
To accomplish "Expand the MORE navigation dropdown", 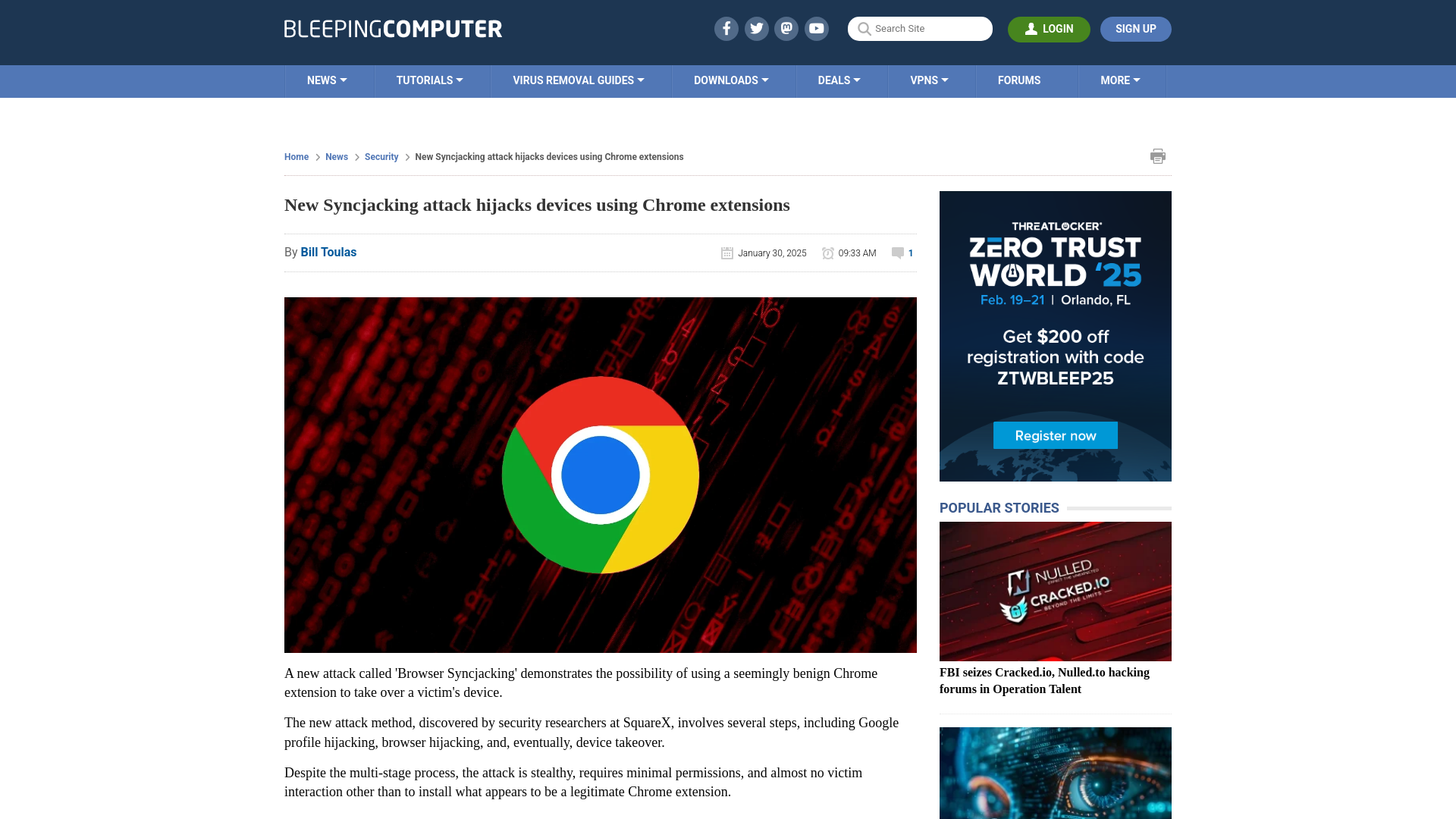I will pos(1120,80).
